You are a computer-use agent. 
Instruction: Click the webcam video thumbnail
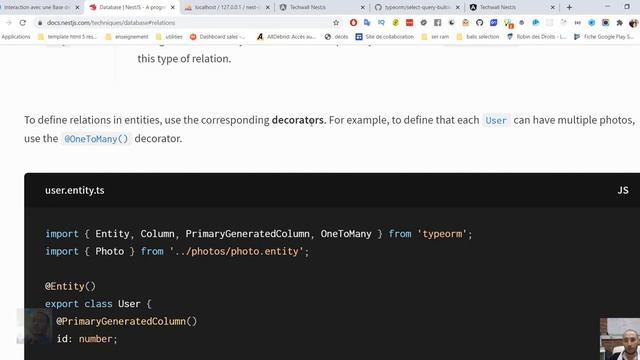tap(620, 339)
